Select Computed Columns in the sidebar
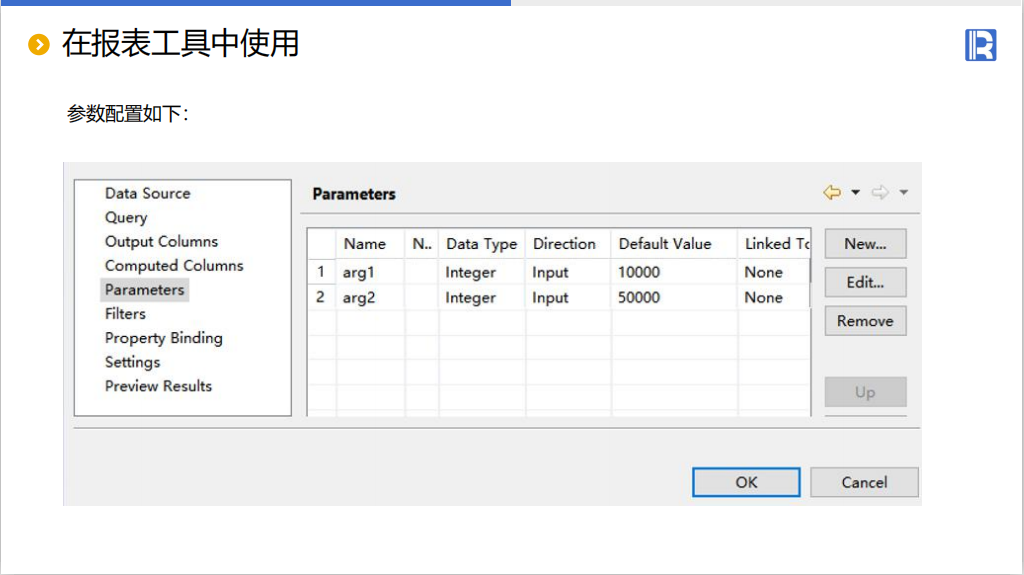1024x575 pixels. pyautogui.click(x=174, y=265)
